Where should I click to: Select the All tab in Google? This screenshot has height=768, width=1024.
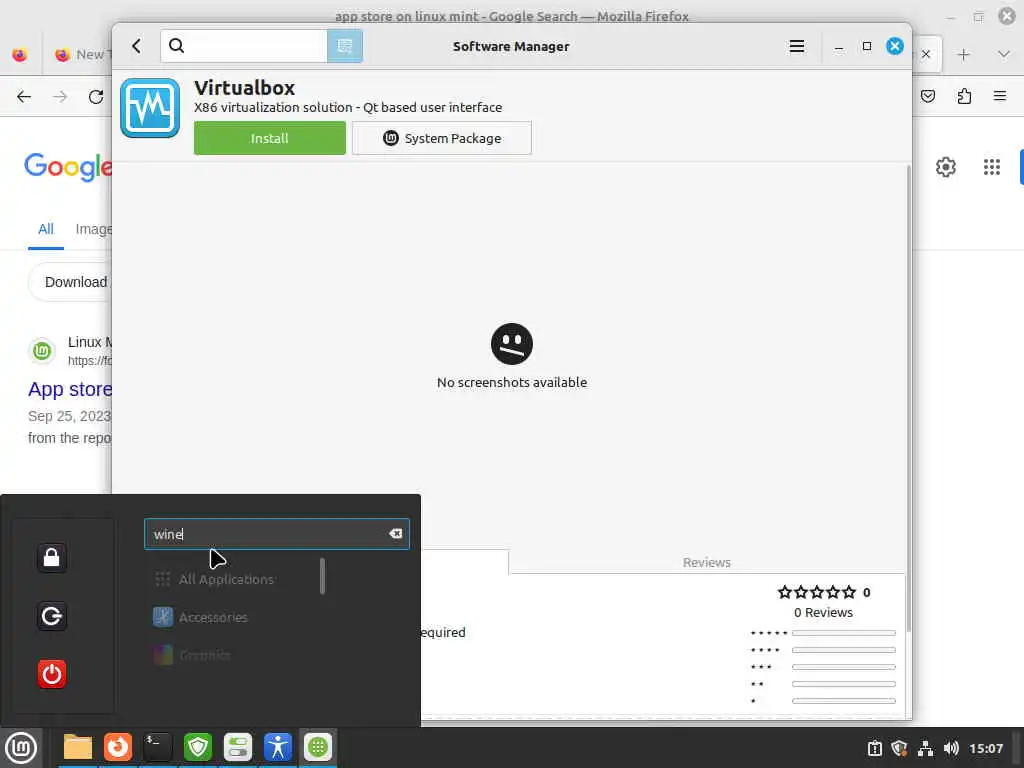pyautogui.click(x=46, y=229)
